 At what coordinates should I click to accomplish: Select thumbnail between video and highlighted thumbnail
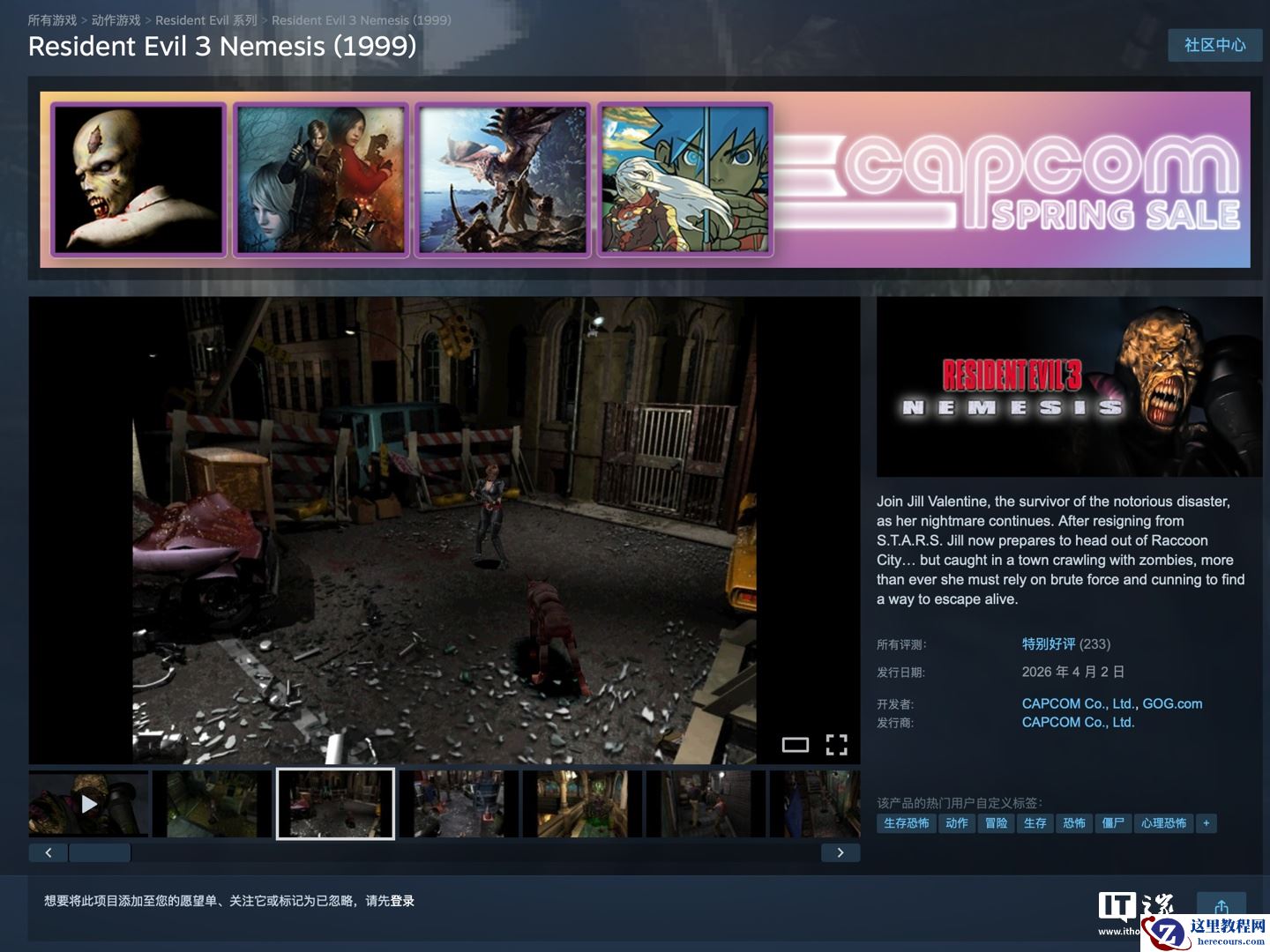pyautogui.click(x=212, y=803)
